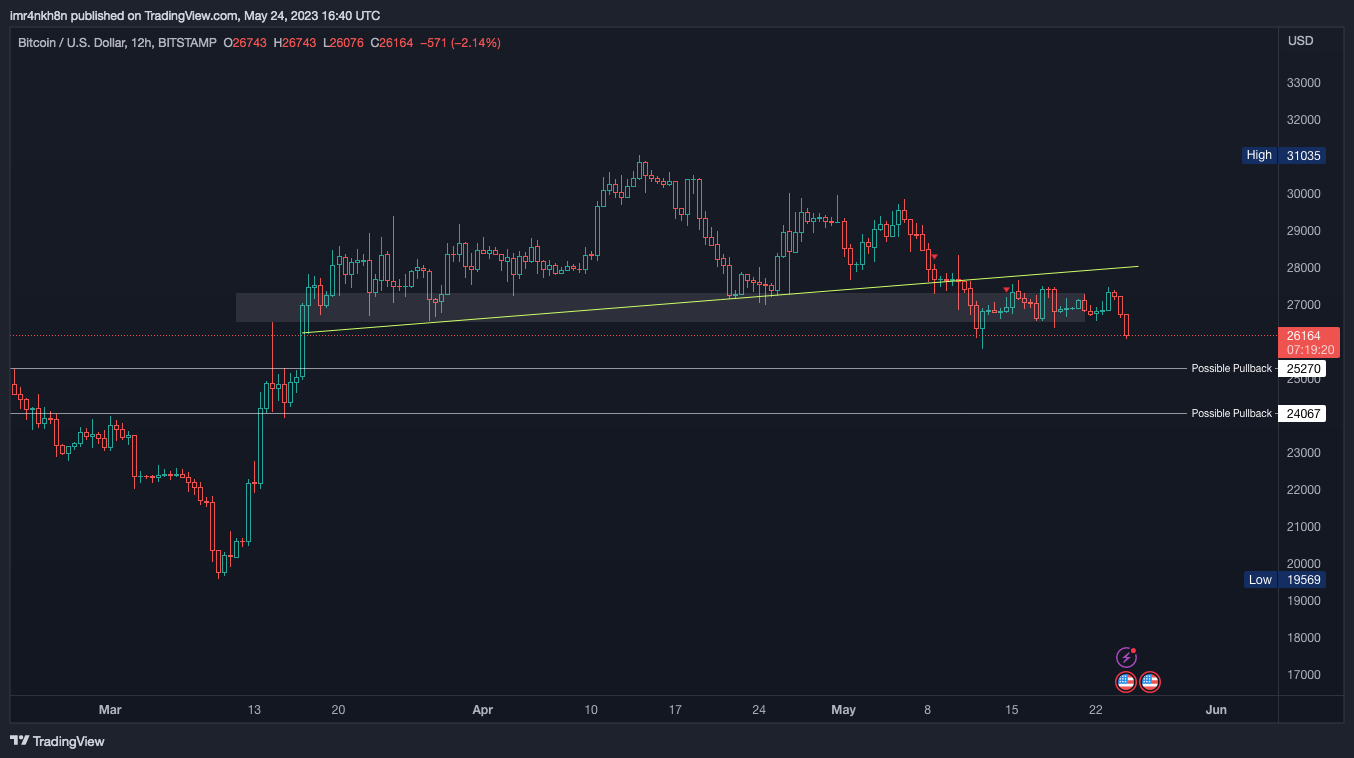Click the 17 date label on time axis

675,710
